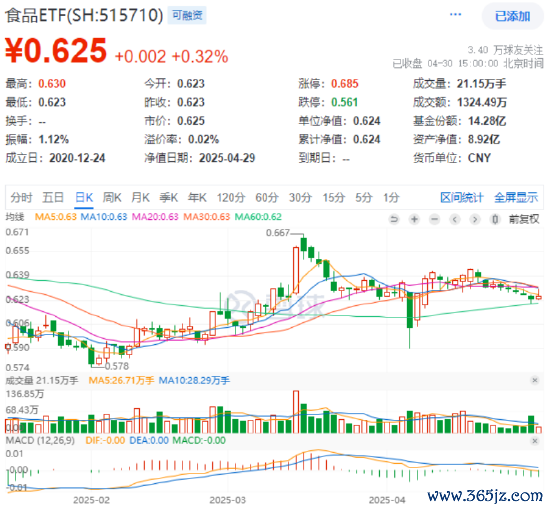Close the 成交量 volume panel

[535, 380]
